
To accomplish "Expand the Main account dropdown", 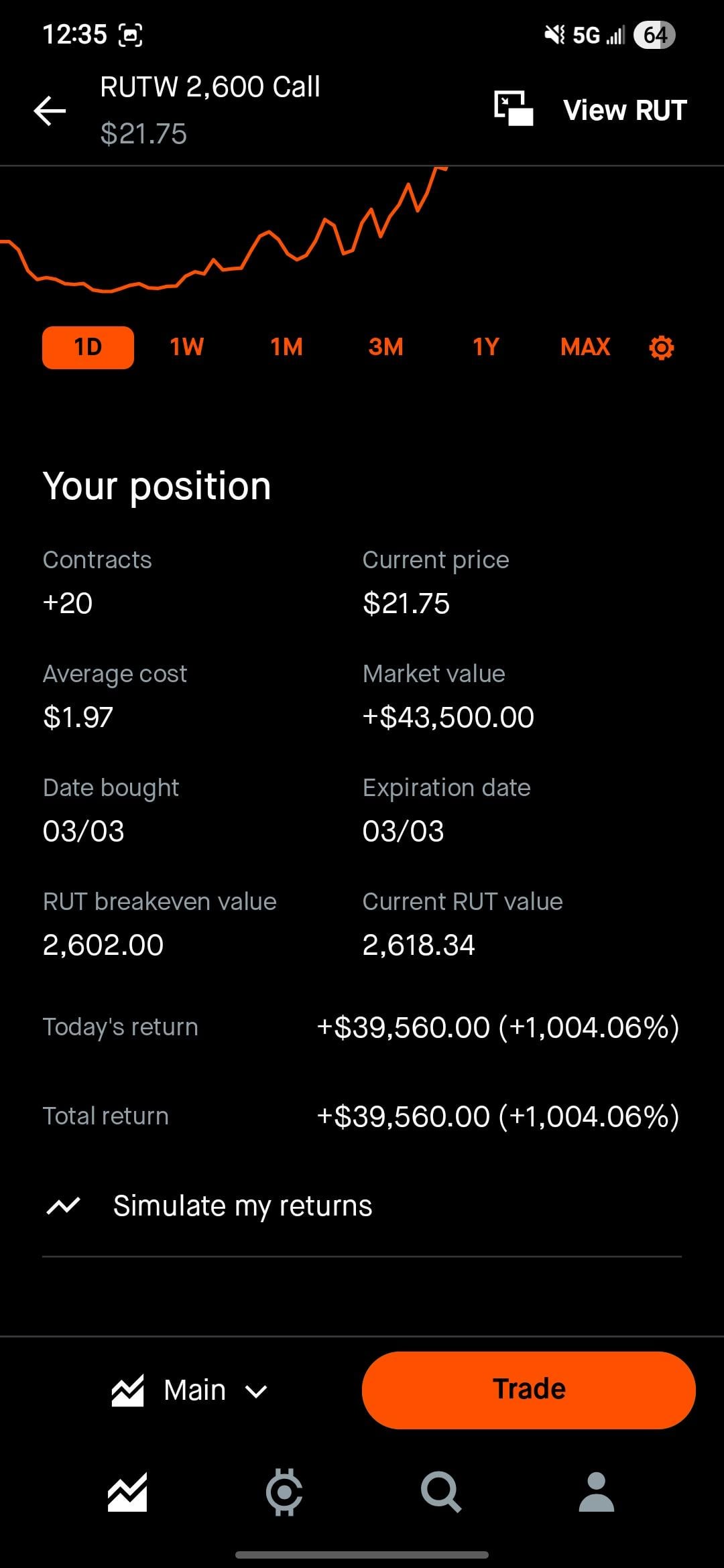I will (x=194, y=1390).
